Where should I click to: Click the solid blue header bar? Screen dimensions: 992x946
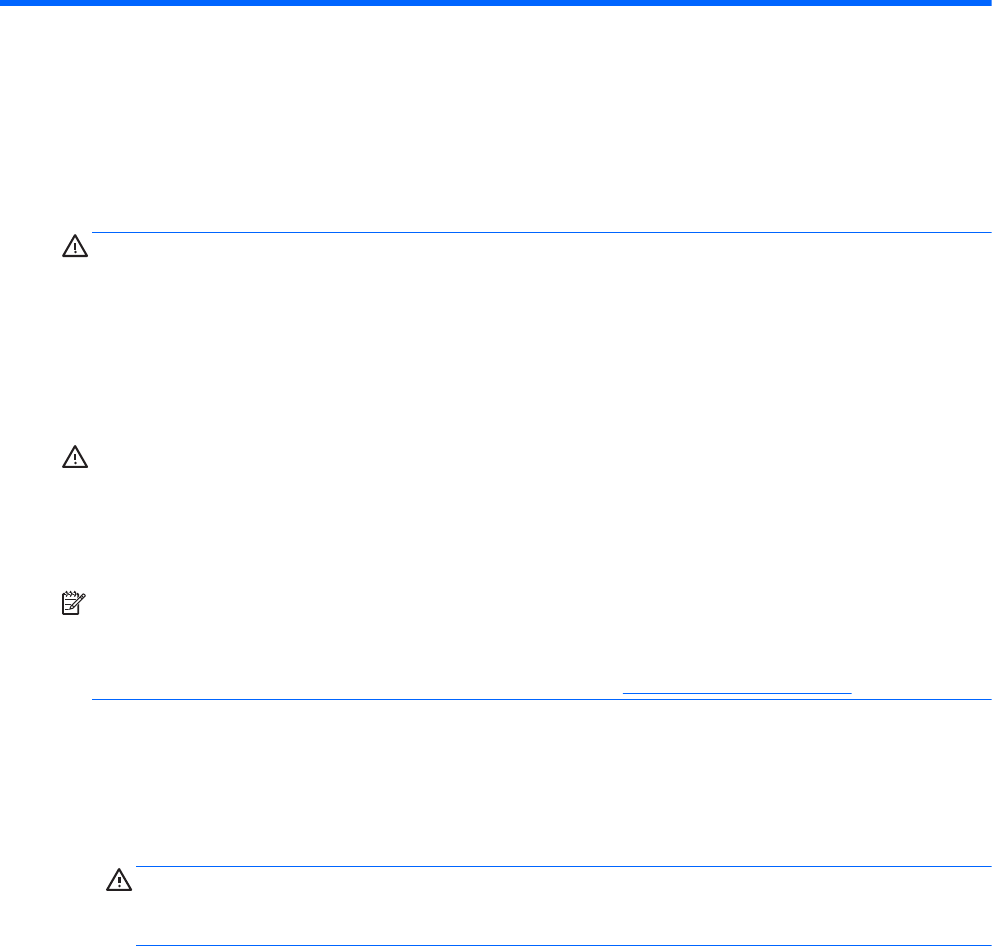tap(496, 3)
